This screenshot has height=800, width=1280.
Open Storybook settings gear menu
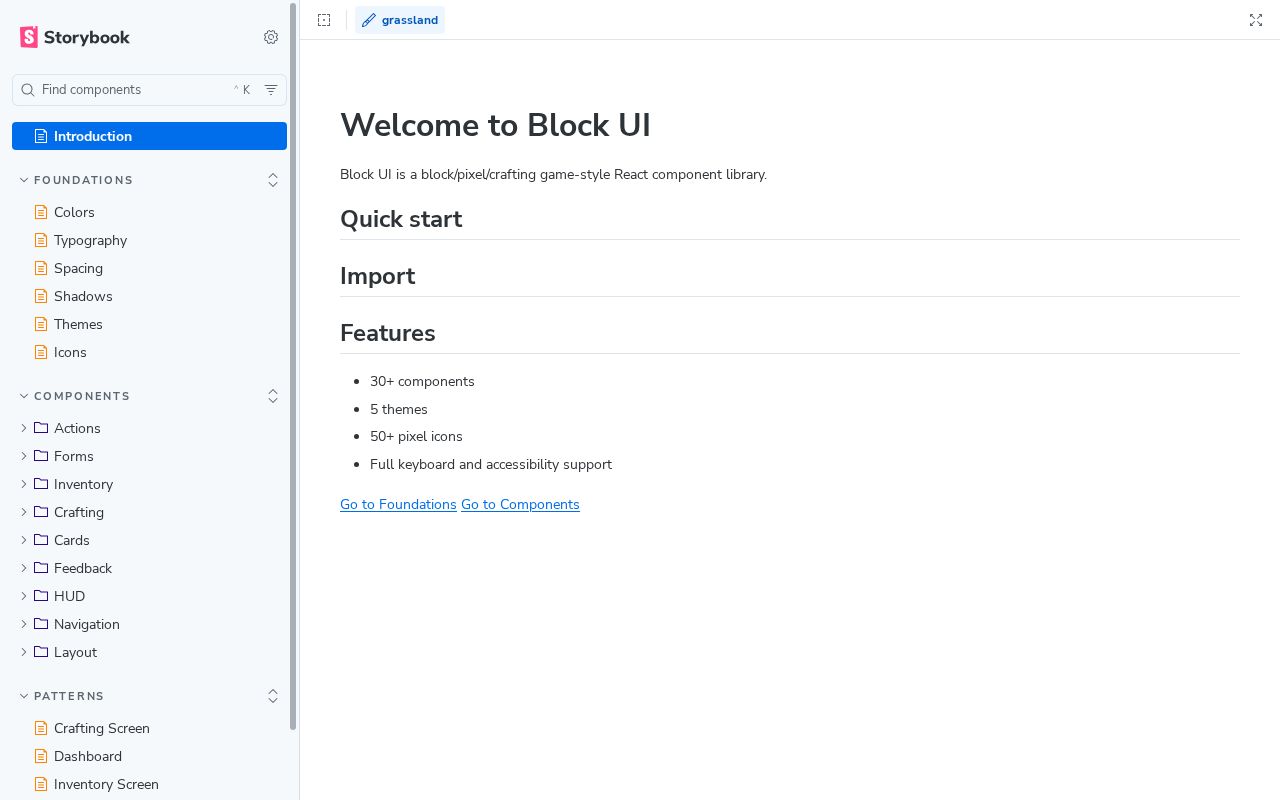pos(271,37)
